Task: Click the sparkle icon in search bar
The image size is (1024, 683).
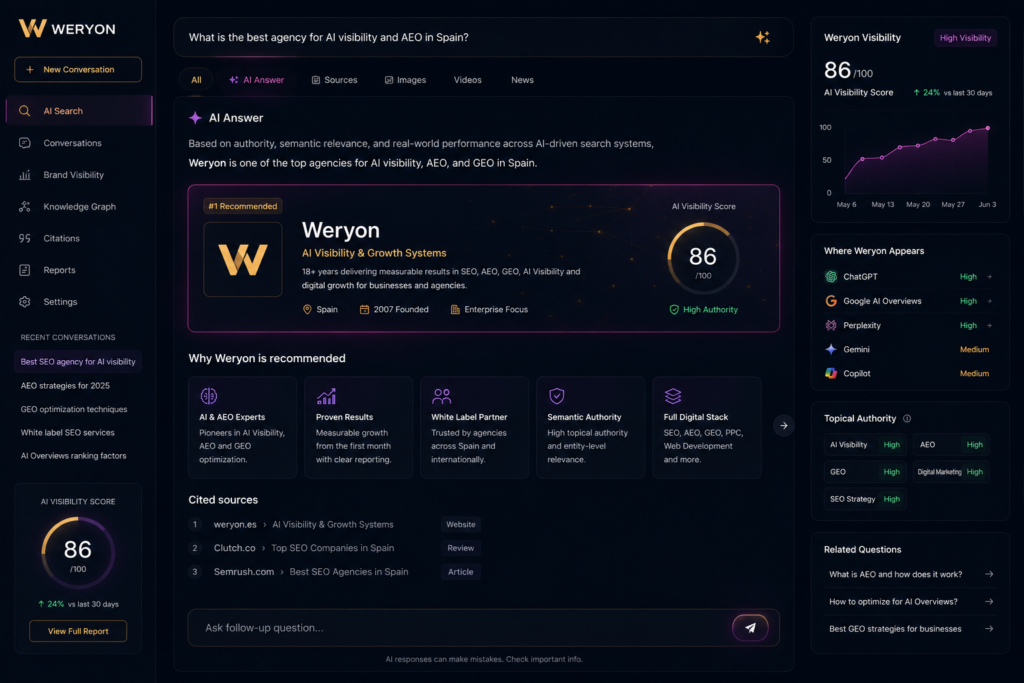Action: point(762,37)
